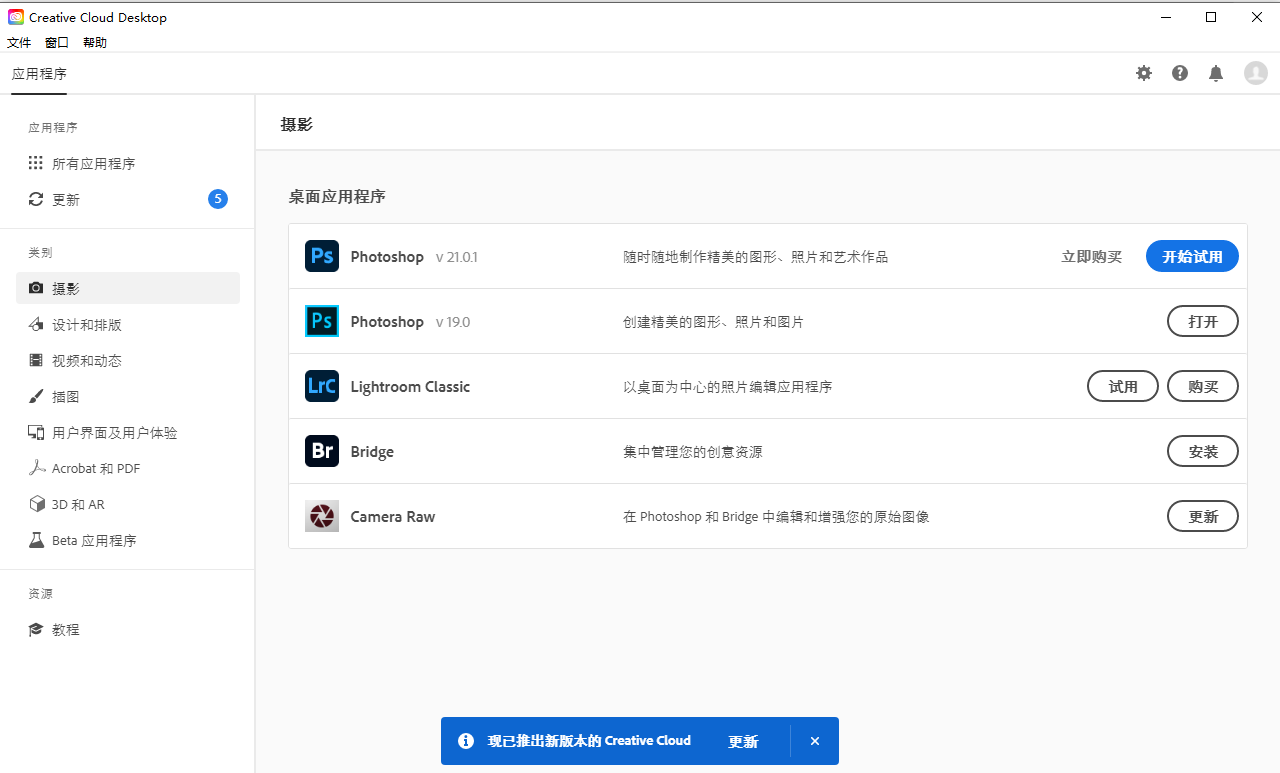
Task: Click the description 集中管理您的创意资源
Action: 693,452
